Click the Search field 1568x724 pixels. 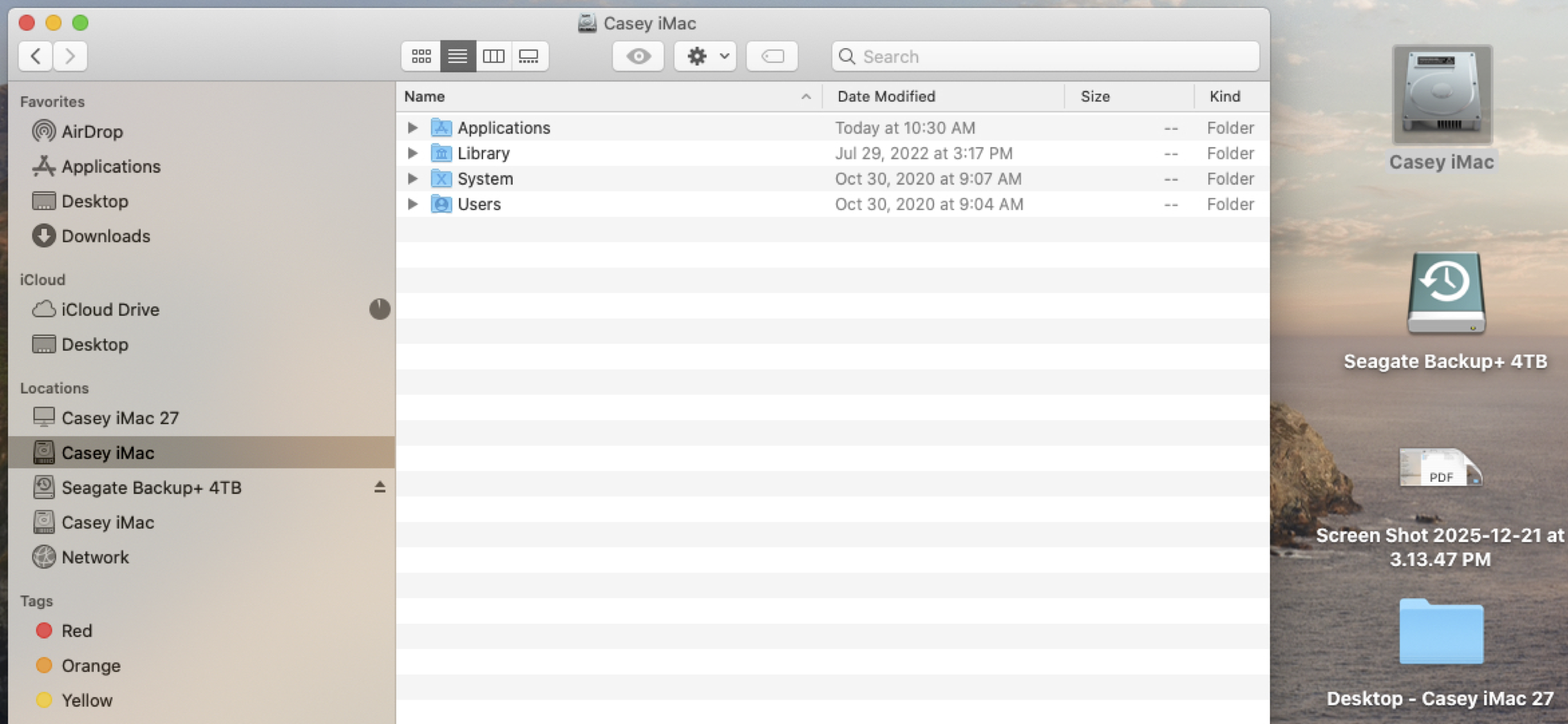pyautogui.click(x=1053, y=57)
